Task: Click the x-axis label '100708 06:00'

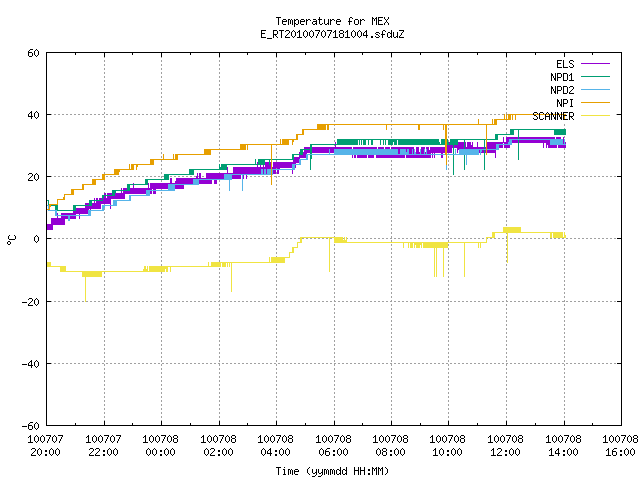Action: (x=333, y=446)
